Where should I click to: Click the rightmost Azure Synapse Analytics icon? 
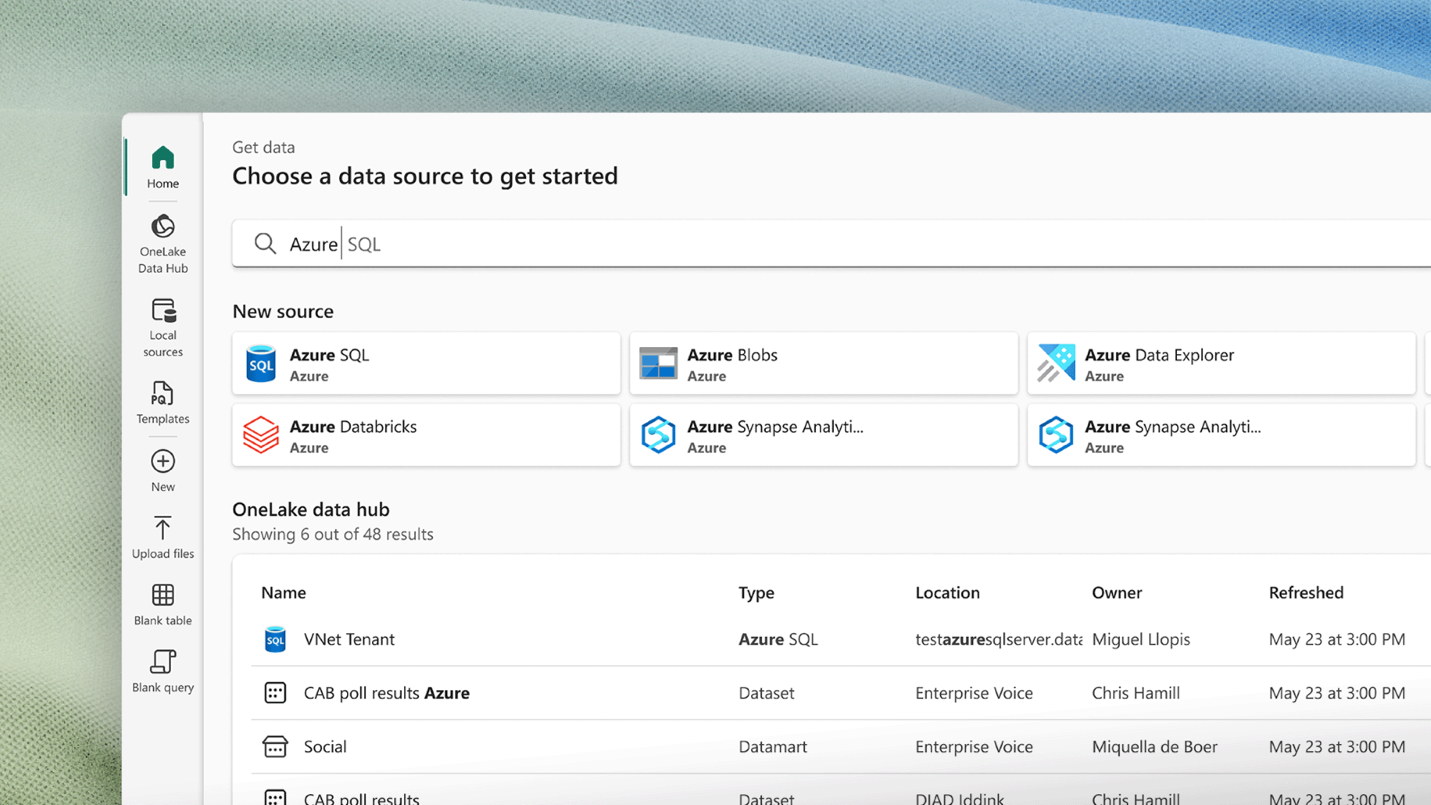(x=1056, y=435)
